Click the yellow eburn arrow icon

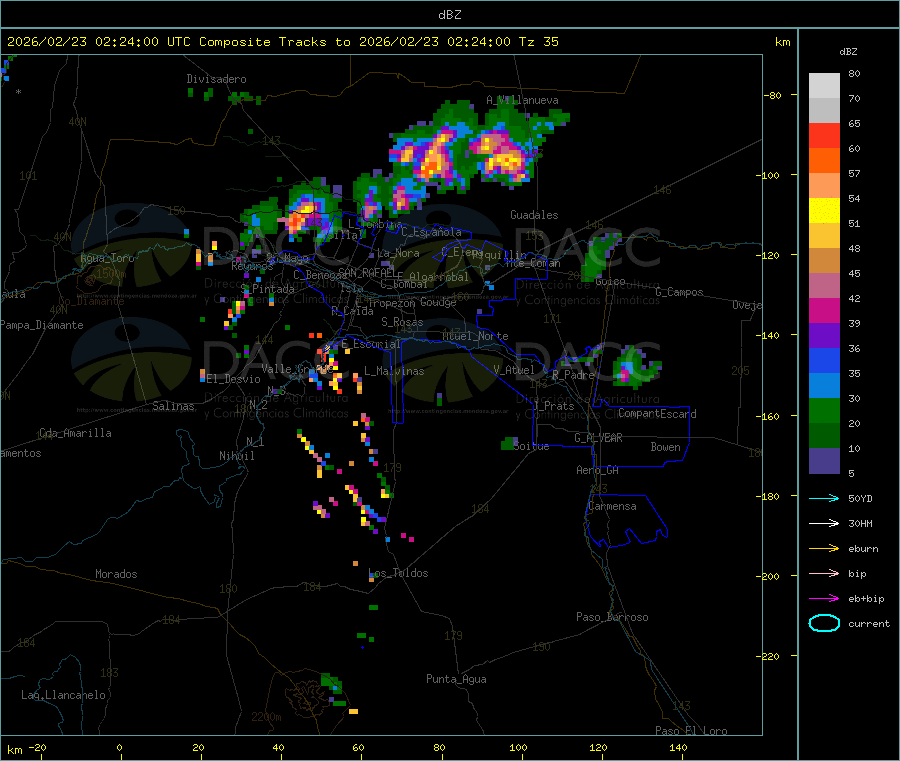pyautogui.click(x=824, y=548)
